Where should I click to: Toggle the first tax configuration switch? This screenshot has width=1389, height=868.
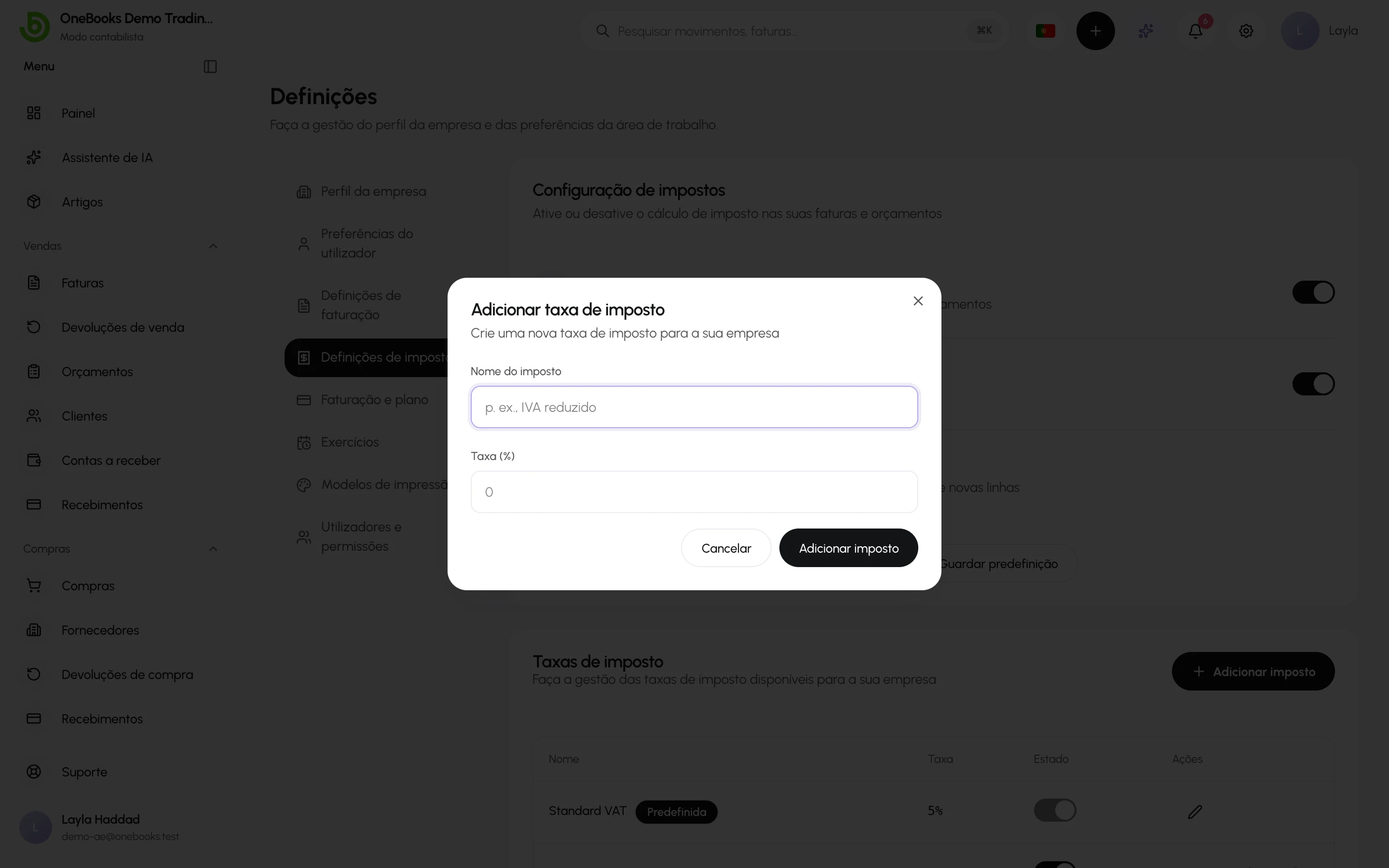pyautogui.click(x=1313, y=292)
